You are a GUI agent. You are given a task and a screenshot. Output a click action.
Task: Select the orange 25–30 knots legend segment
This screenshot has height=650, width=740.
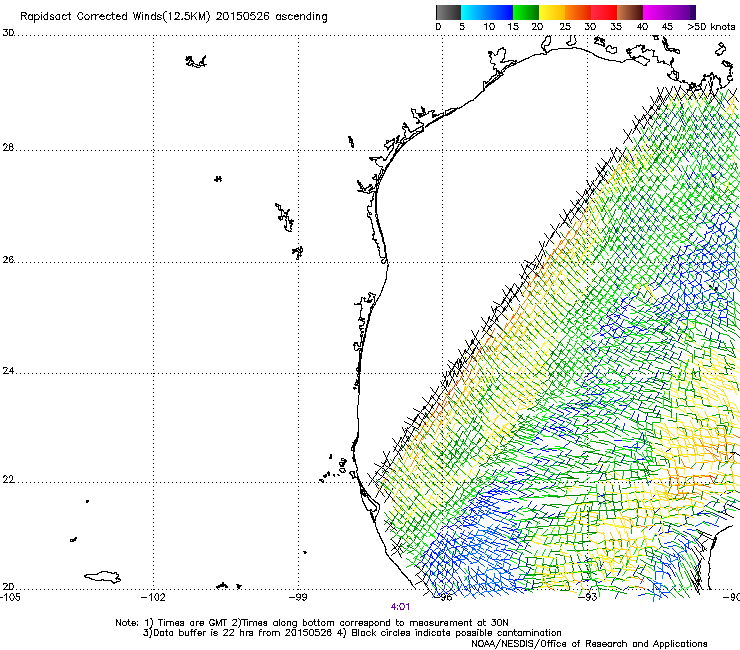(x=578, y=12)
